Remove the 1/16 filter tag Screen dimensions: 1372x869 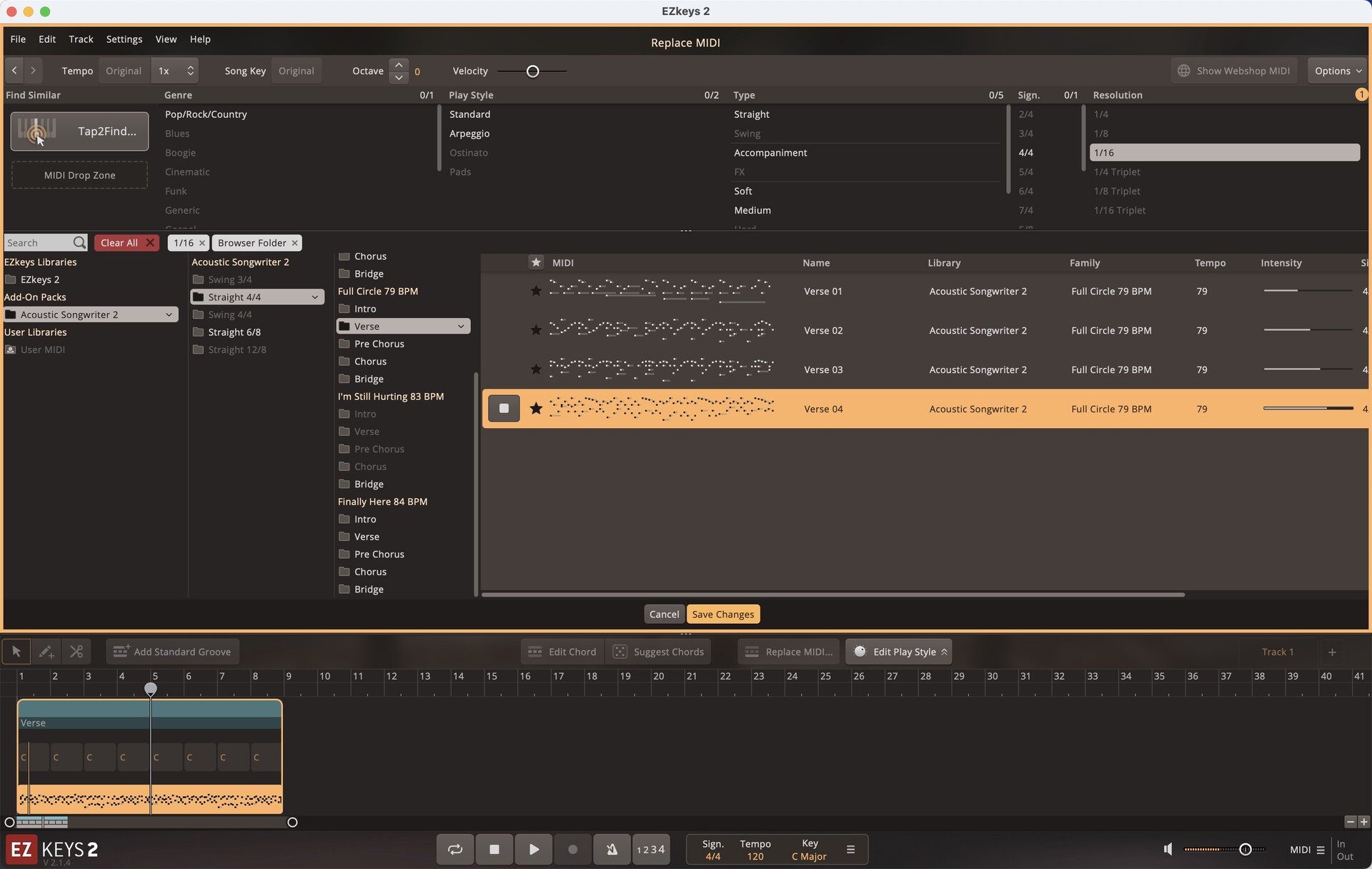(x=202, y=243)
